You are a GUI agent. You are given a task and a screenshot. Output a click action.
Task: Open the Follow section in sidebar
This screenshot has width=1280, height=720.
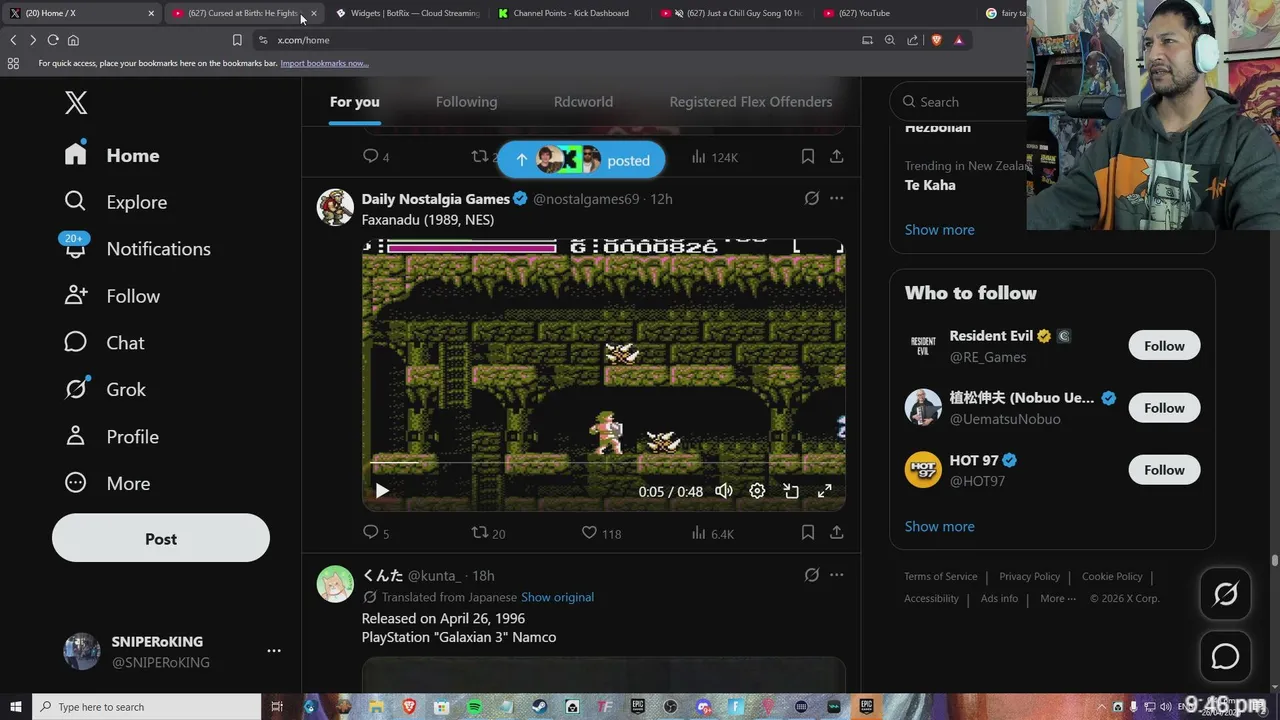point(112,296)
